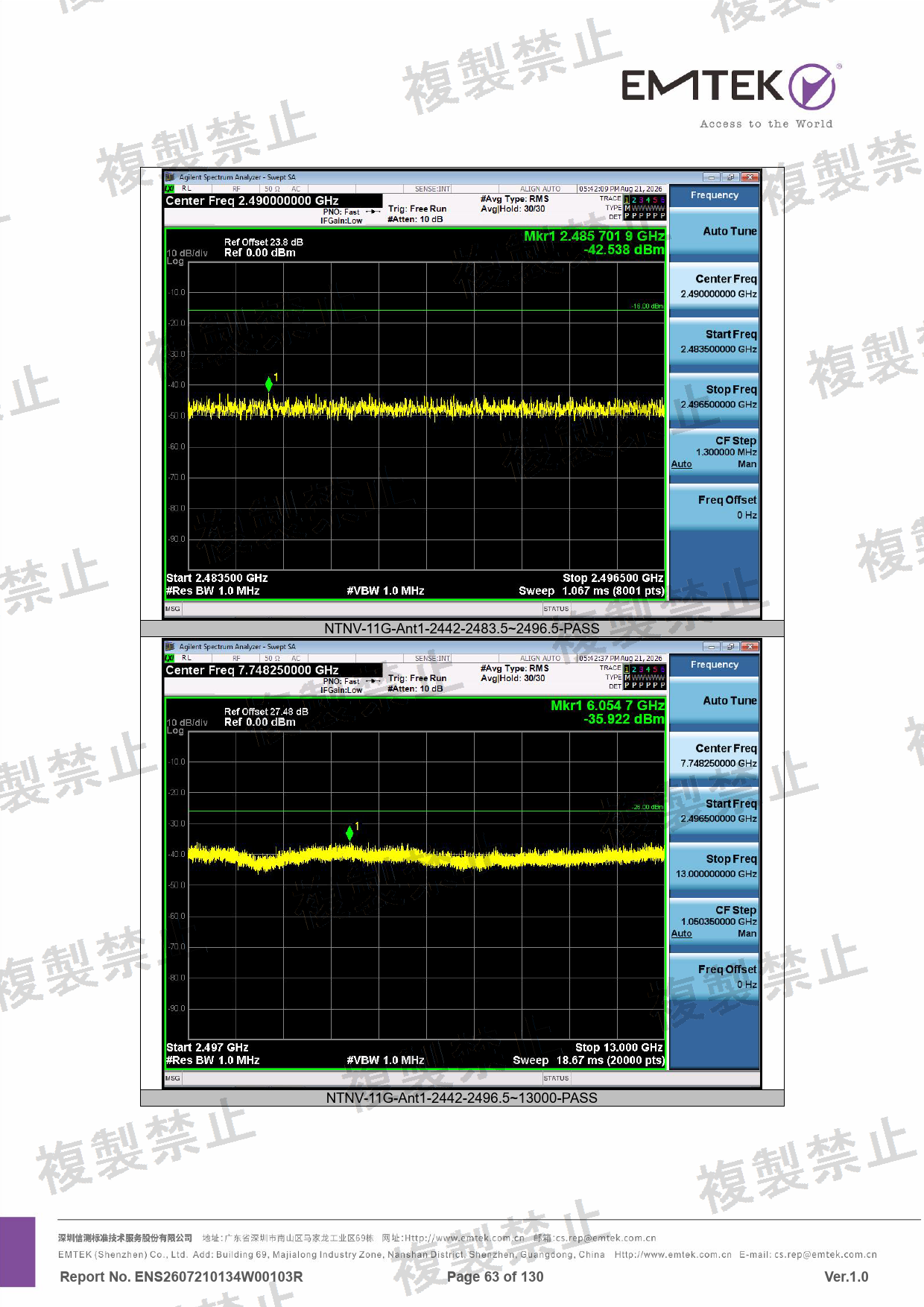Click the 'Stop 2.496500 GHz' axis label
The width and height of the screenshot is (924, 1307).
[613, 578]
